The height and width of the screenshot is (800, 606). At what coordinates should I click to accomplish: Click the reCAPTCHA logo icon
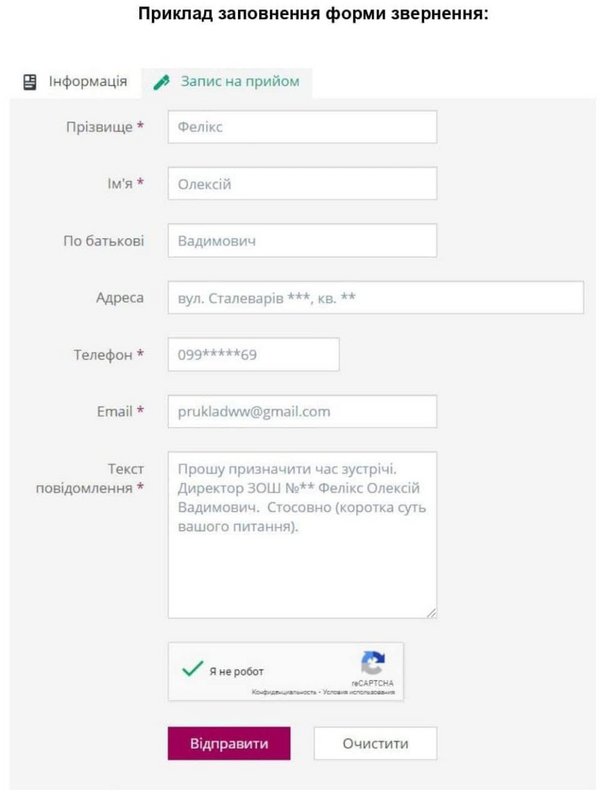(373, 663)
